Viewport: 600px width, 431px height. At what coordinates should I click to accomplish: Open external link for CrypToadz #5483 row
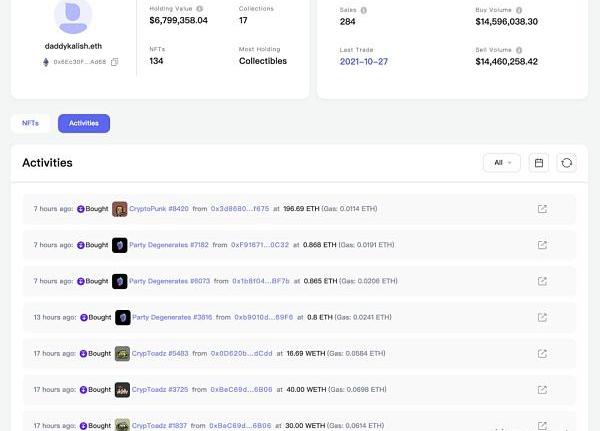point(542,353)
